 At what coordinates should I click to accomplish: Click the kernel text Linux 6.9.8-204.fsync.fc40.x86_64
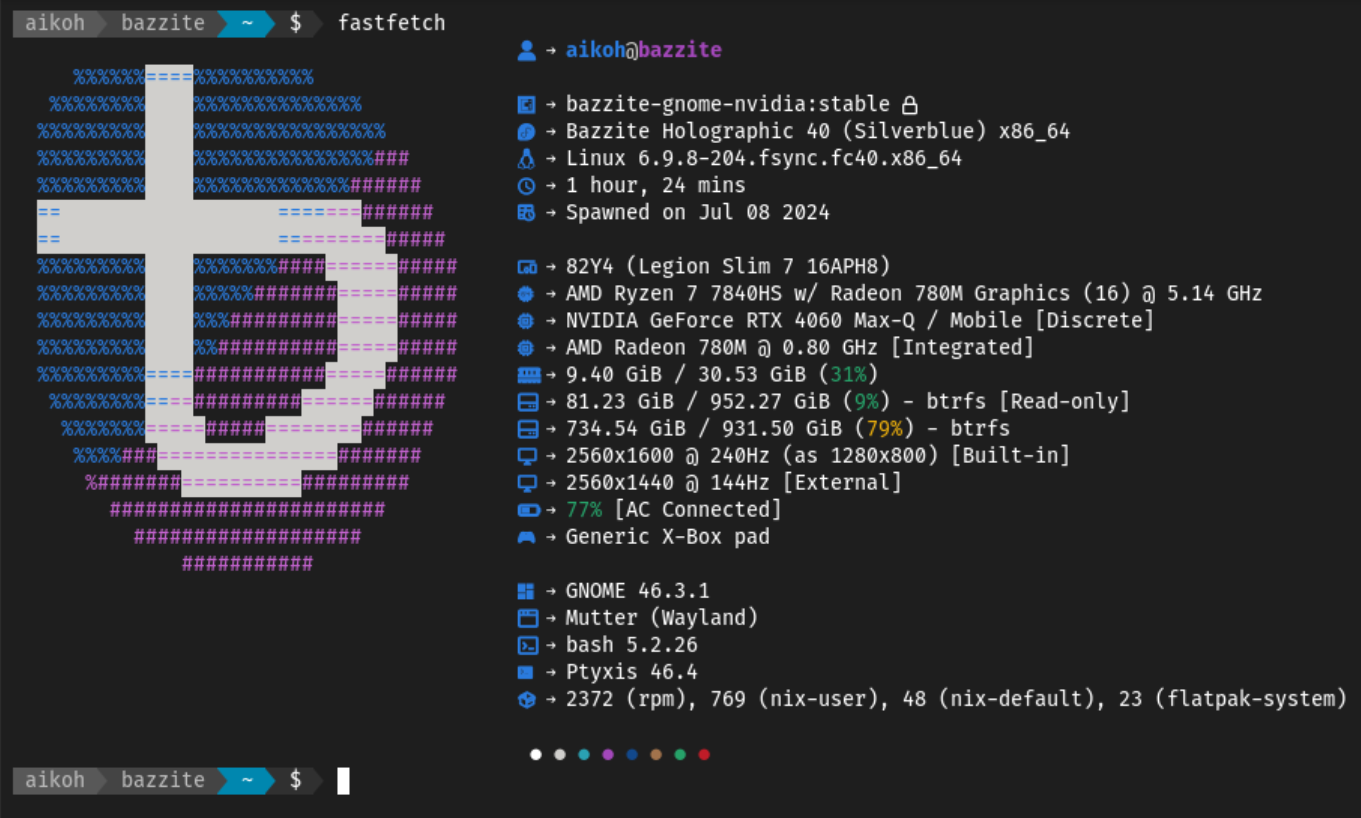click(x=764, y=158)
